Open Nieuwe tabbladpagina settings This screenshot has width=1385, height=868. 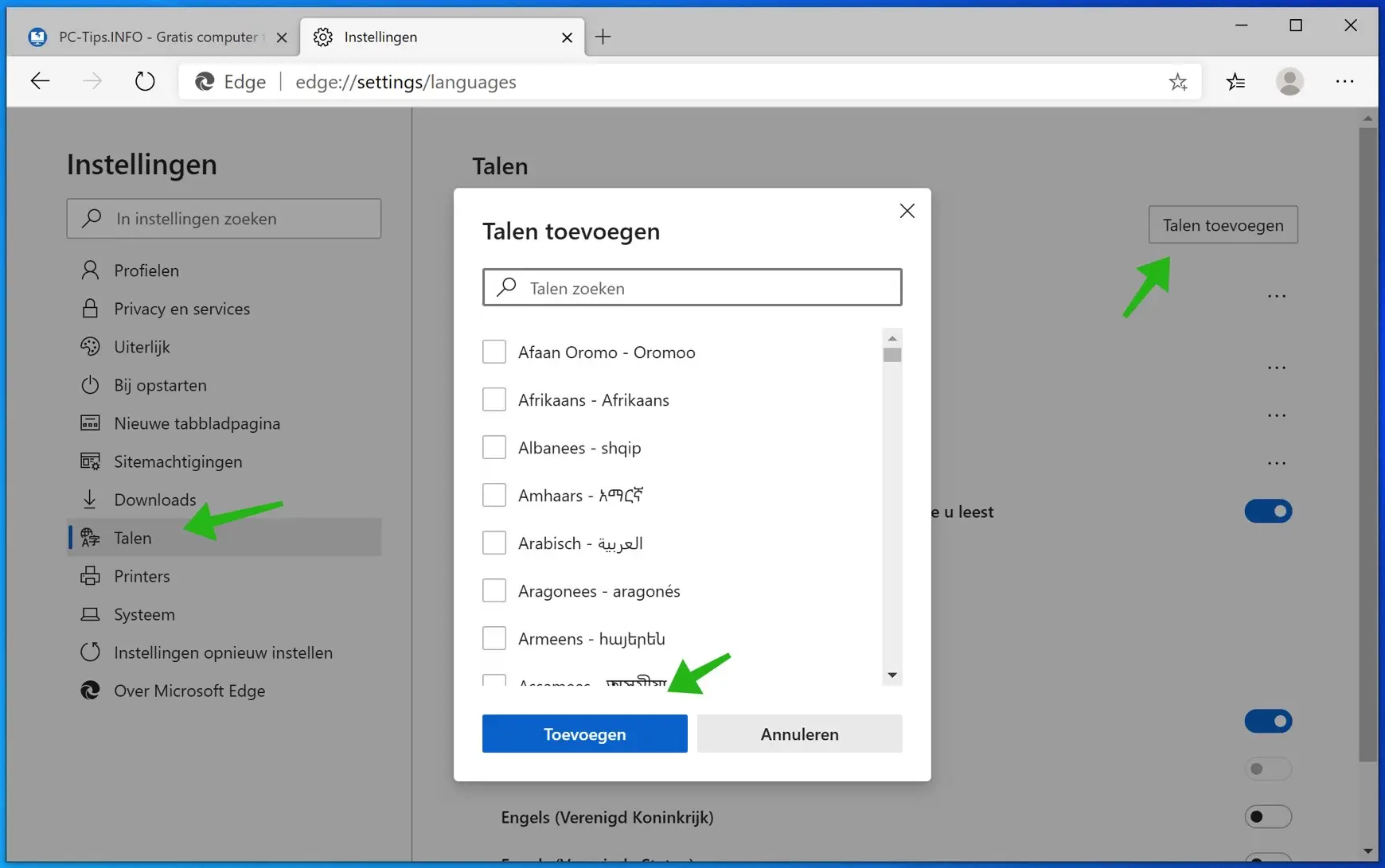tap(224, 423)
